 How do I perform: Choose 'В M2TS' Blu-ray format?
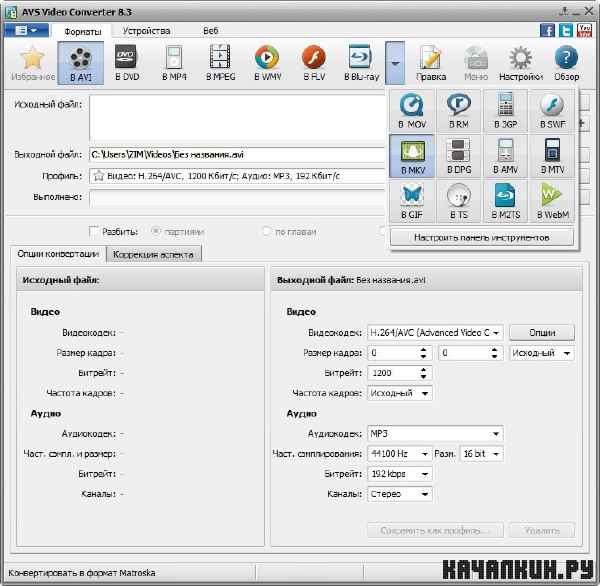505,201
